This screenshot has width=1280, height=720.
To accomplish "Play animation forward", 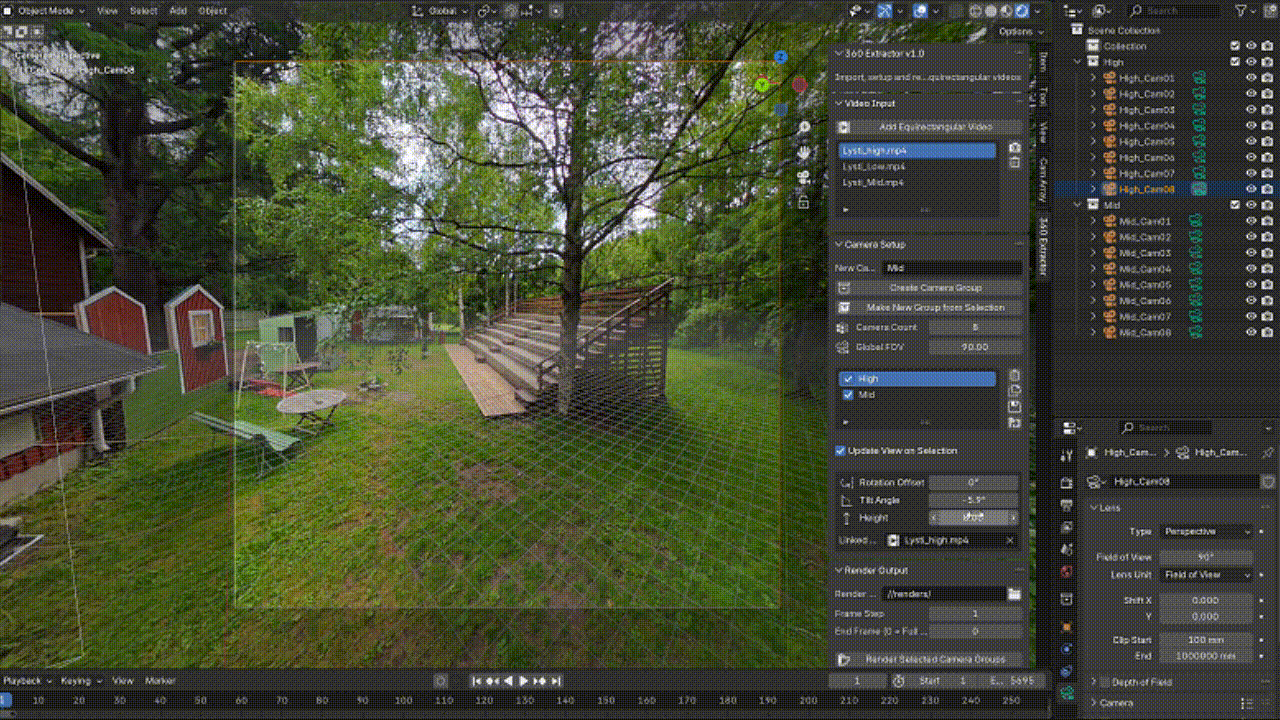I will pyautogui.click(x=523, y=681).
